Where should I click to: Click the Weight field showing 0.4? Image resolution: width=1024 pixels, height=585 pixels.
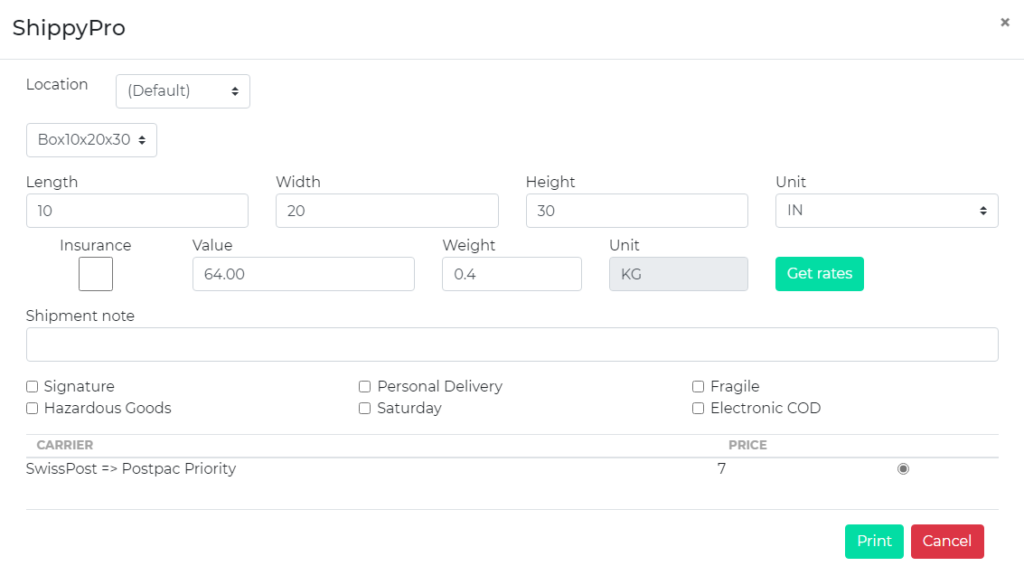[x=511, y=273]
